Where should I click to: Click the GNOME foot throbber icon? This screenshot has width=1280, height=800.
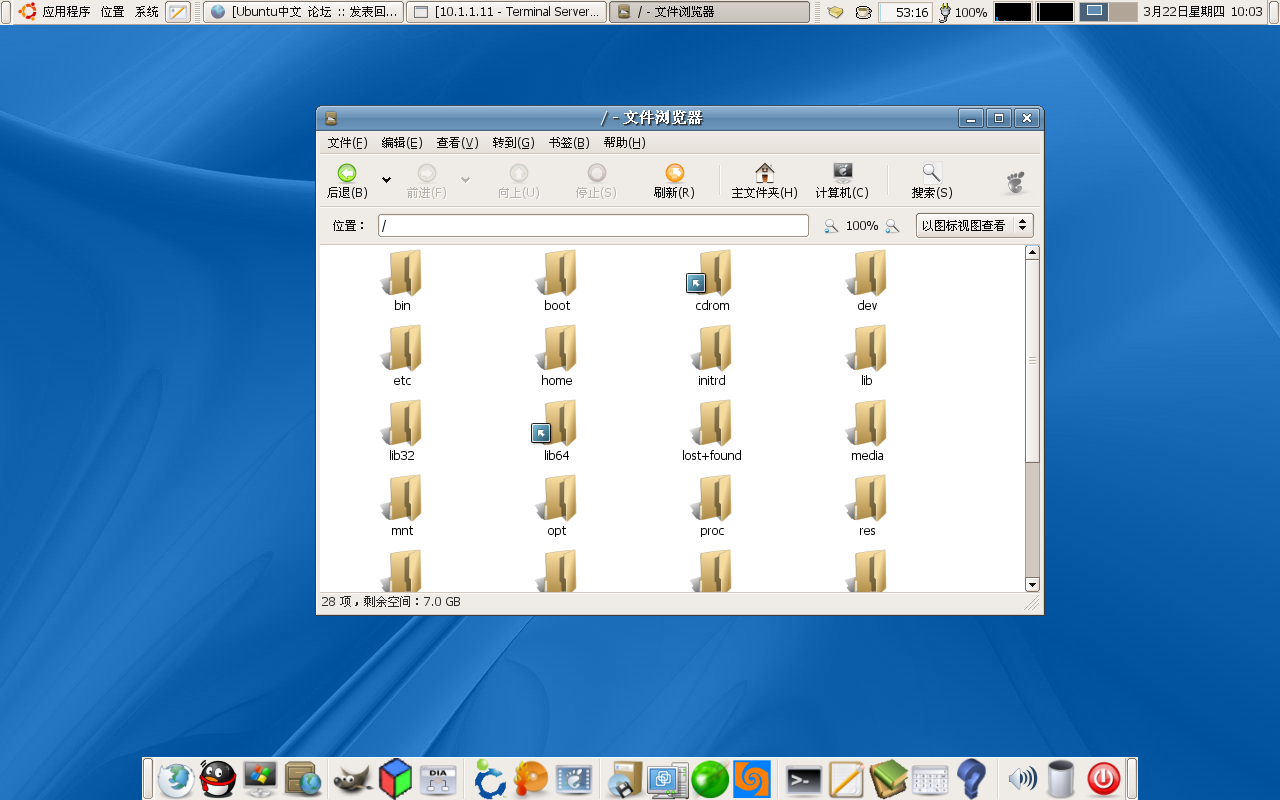(1014, 181)
